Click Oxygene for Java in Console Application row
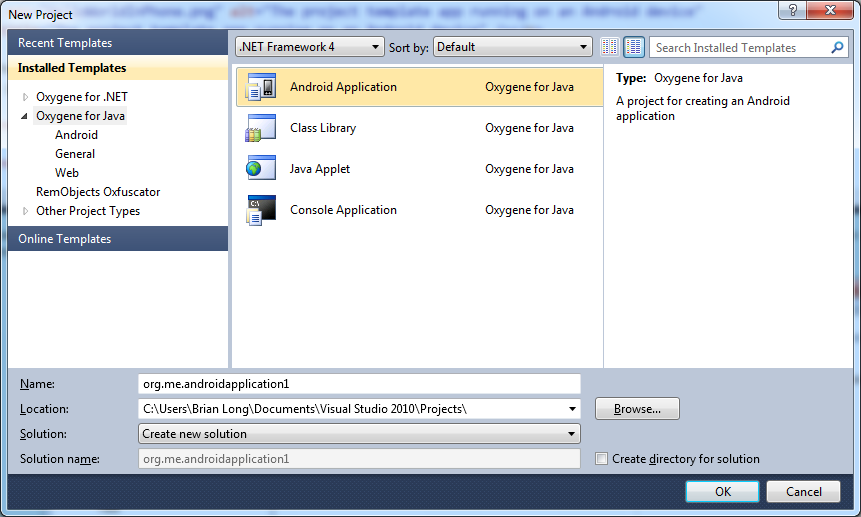Image resolution: width=861 pixels, height=517 pixels. click(529, 210)
